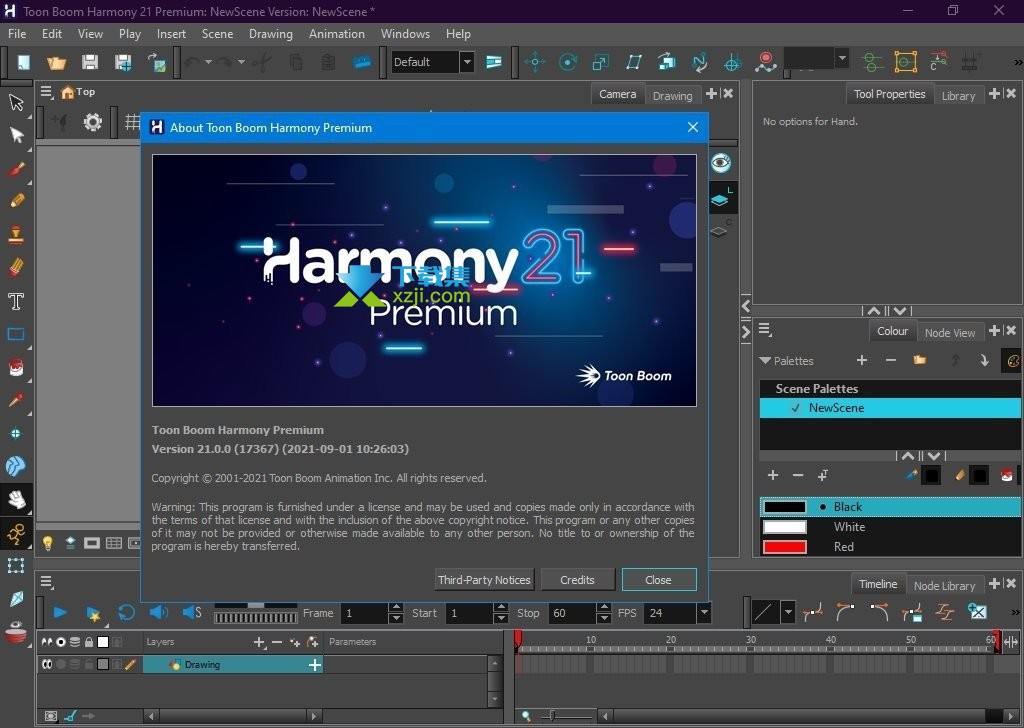The height and width of the screenshot is (728, 1024).
Task: Click the Scale tool in top toolbar
Action: pos(600,62)
